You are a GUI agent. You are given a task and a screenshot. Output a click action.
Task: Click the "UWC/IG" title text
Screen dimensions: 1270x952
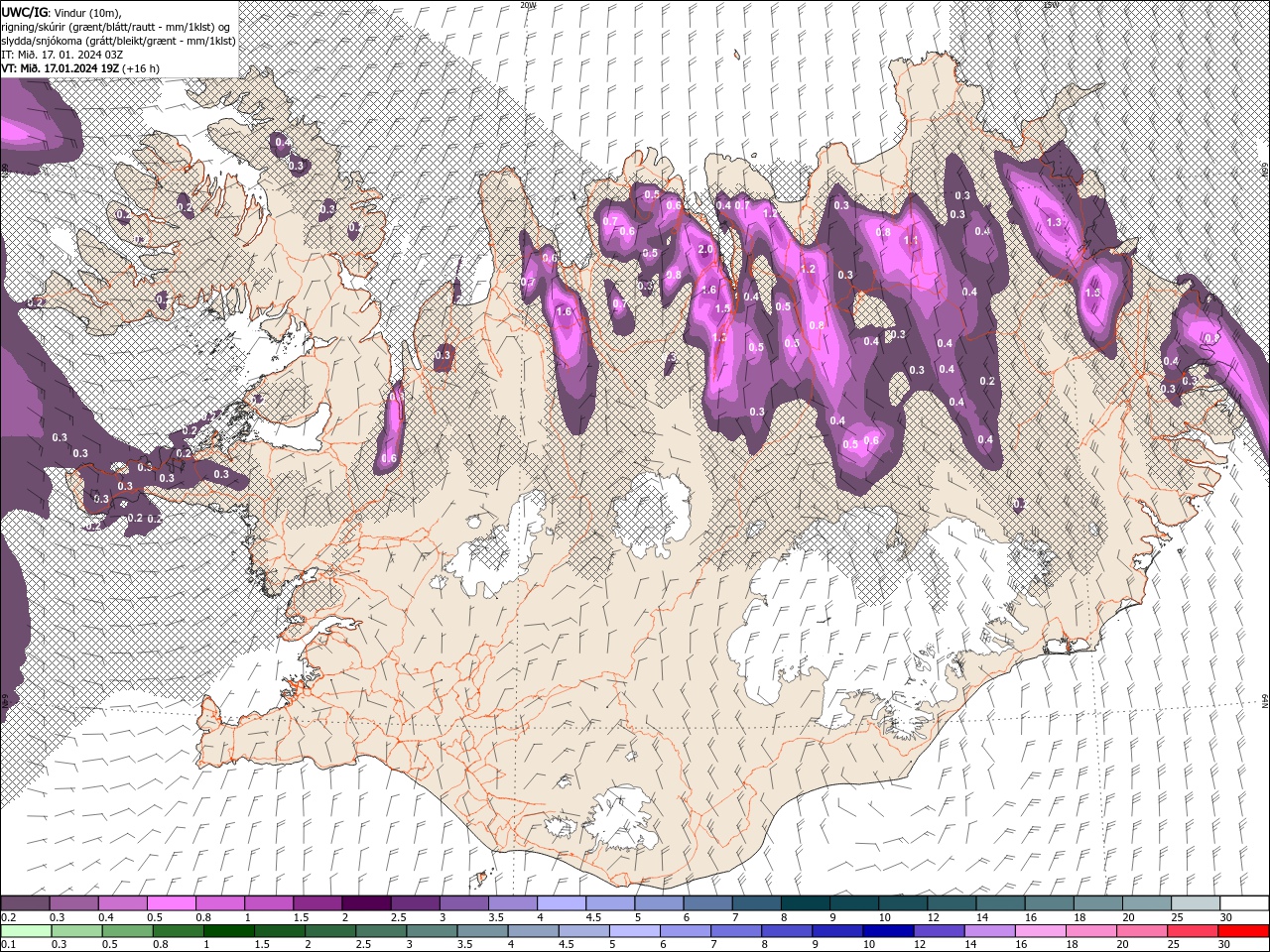click(x=25, y=12)
